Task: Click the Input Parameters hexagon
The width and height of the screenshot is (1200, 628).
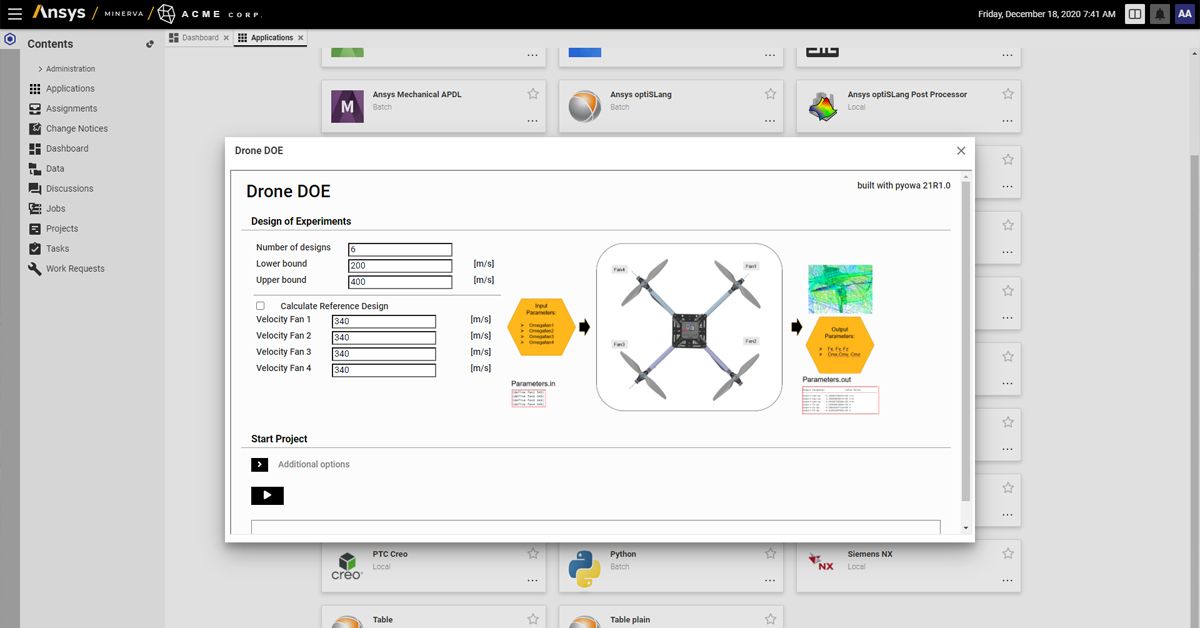Action: click(541, 325)
